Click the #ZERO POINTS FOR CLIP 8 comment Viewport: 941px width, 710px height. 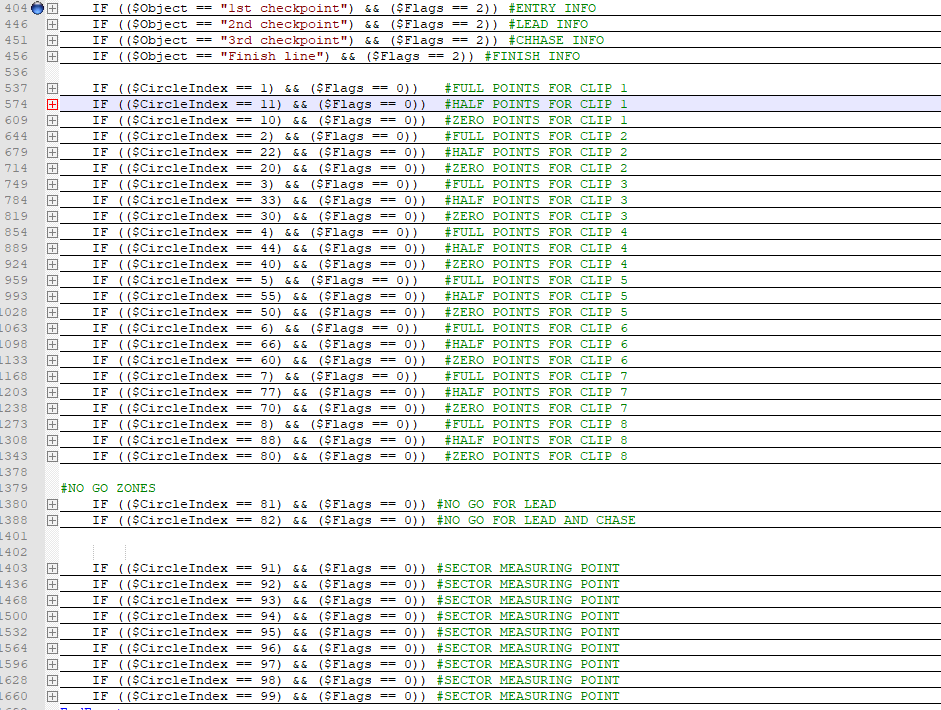tap(536, 457)
